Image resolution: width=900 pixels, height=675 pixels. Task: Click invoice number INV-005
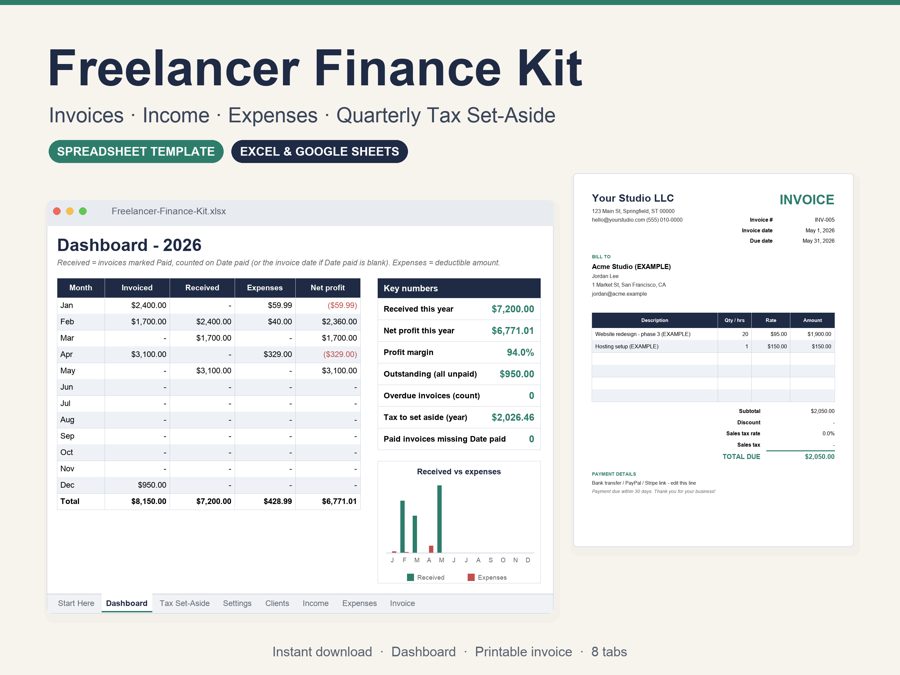point(824,220)
